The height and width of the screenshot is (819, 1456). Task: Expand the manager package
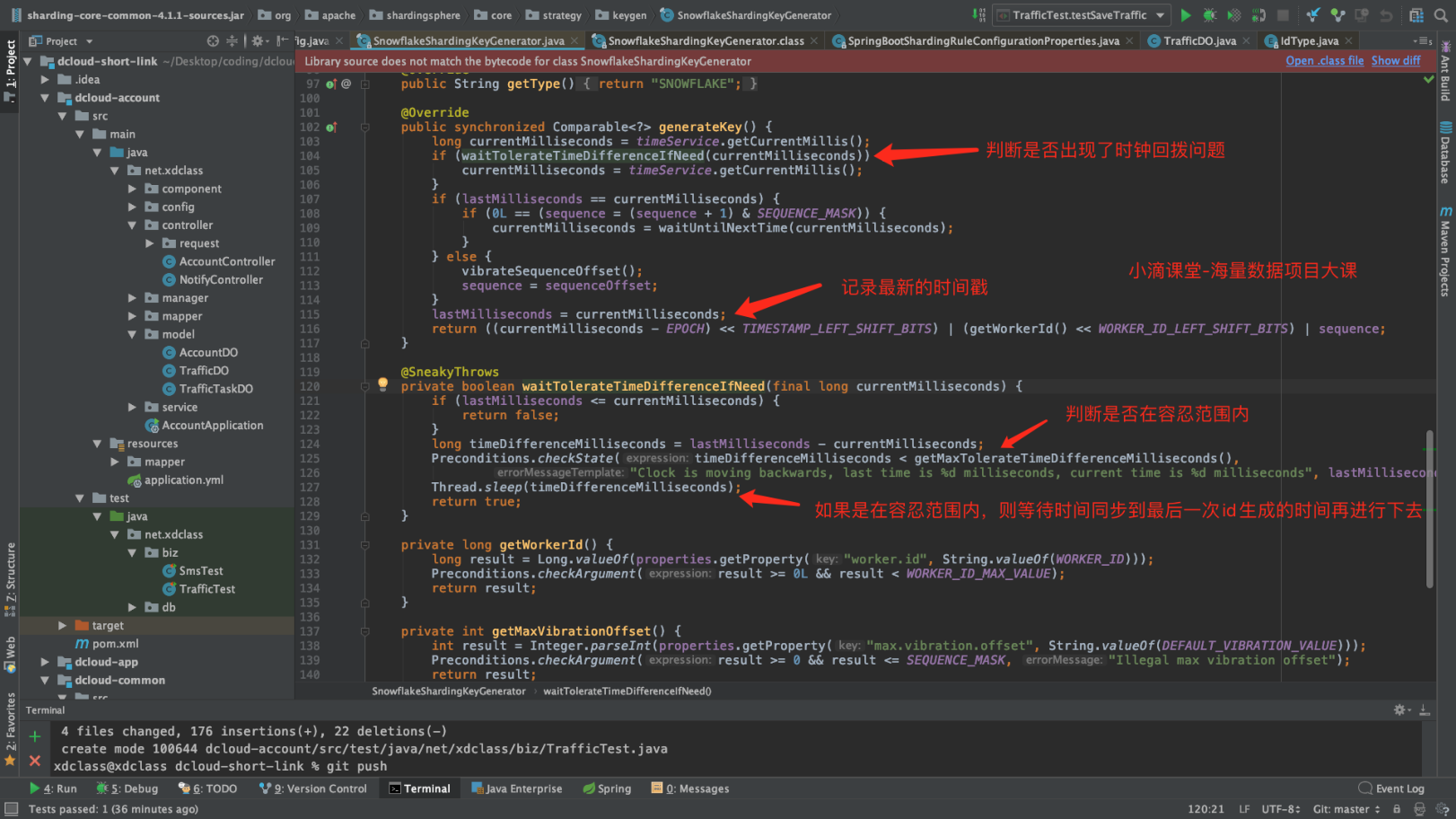click(132, 298)
